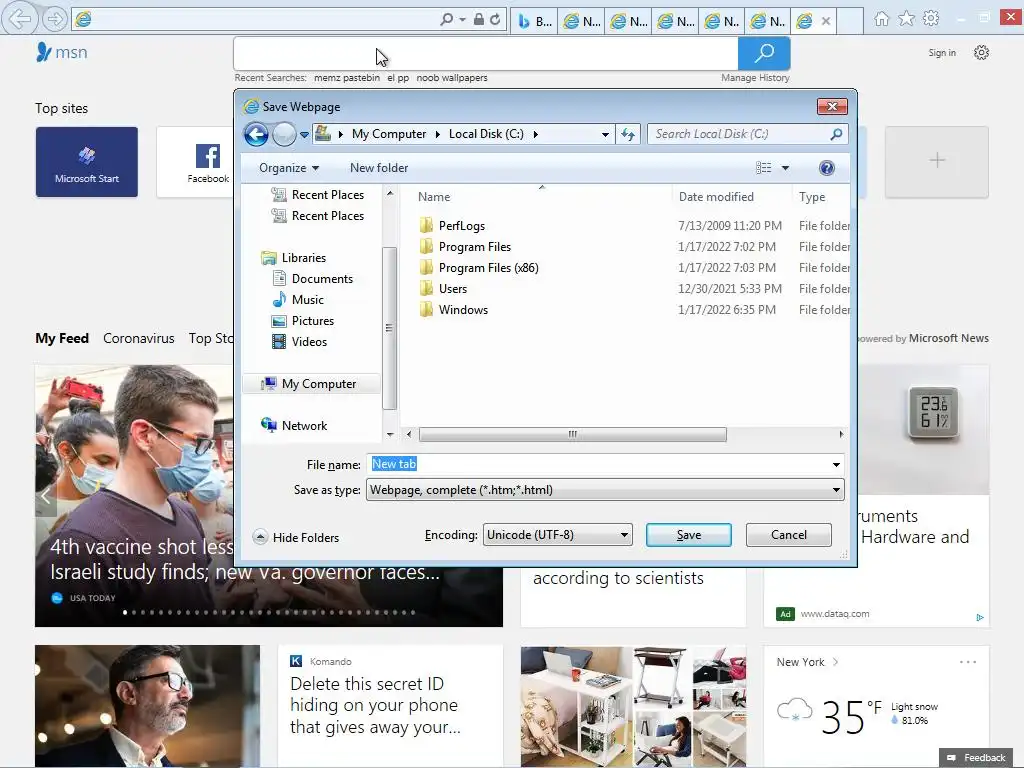The height and width of the screenshot is (768, 1024).
Task: Click the horizontal scrollbar in file list
Action: click(x=572, y=434)
